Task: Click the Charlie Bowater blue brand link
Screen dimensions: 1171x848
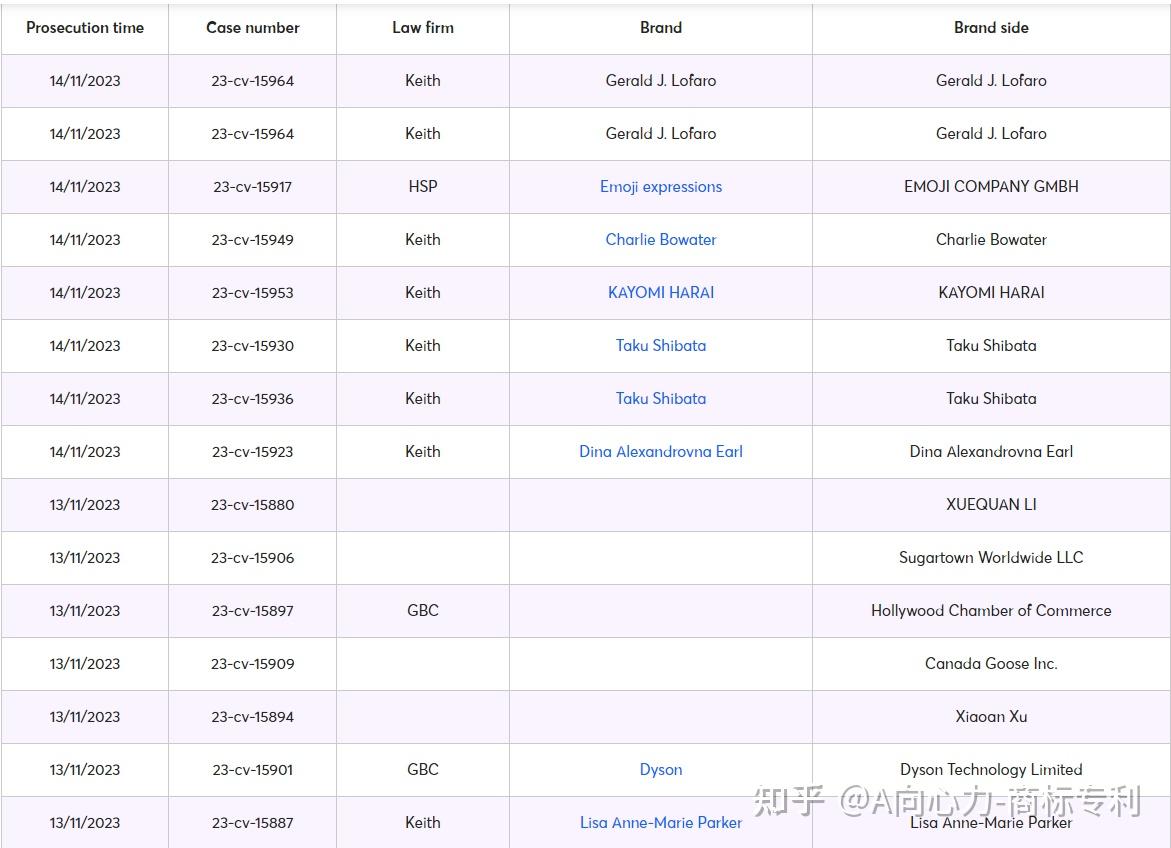Action: 661,240
